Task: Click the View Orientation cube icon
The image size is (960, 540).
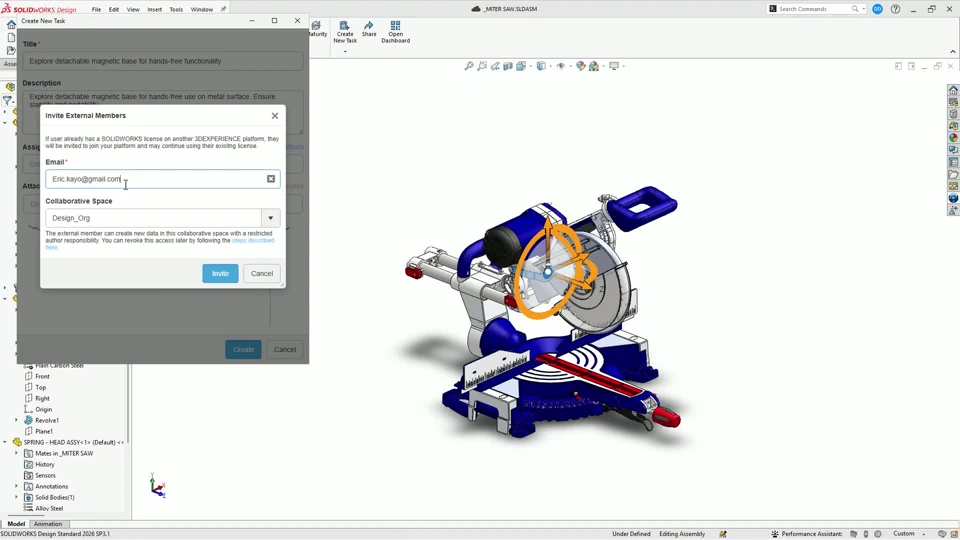Action: 521,66
